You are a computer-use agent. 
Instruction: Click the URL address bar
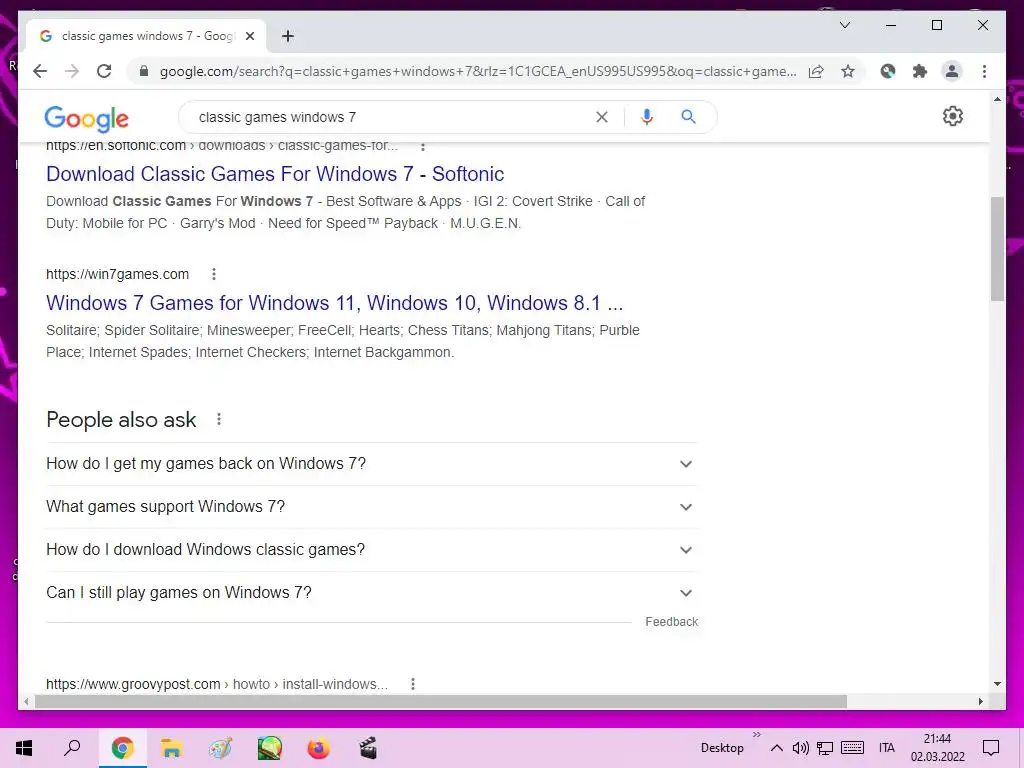tap(477, 71)
